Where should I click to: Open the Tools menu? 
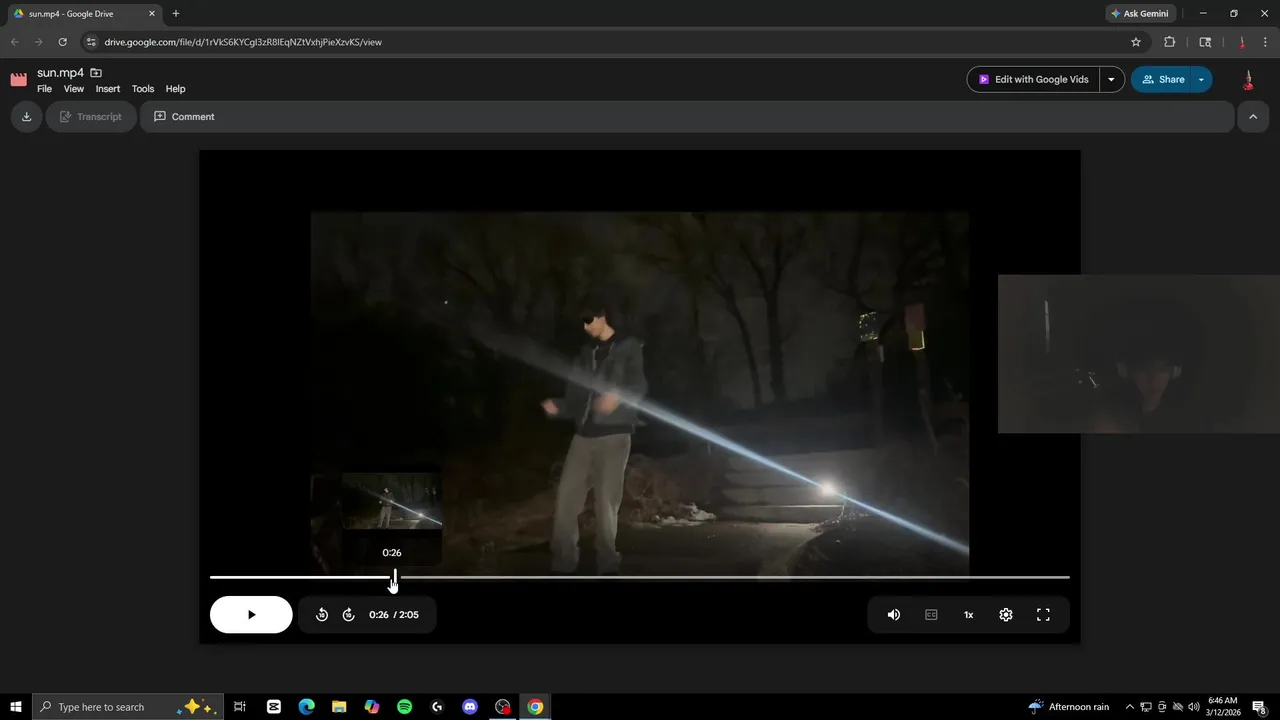click(143, 89)
